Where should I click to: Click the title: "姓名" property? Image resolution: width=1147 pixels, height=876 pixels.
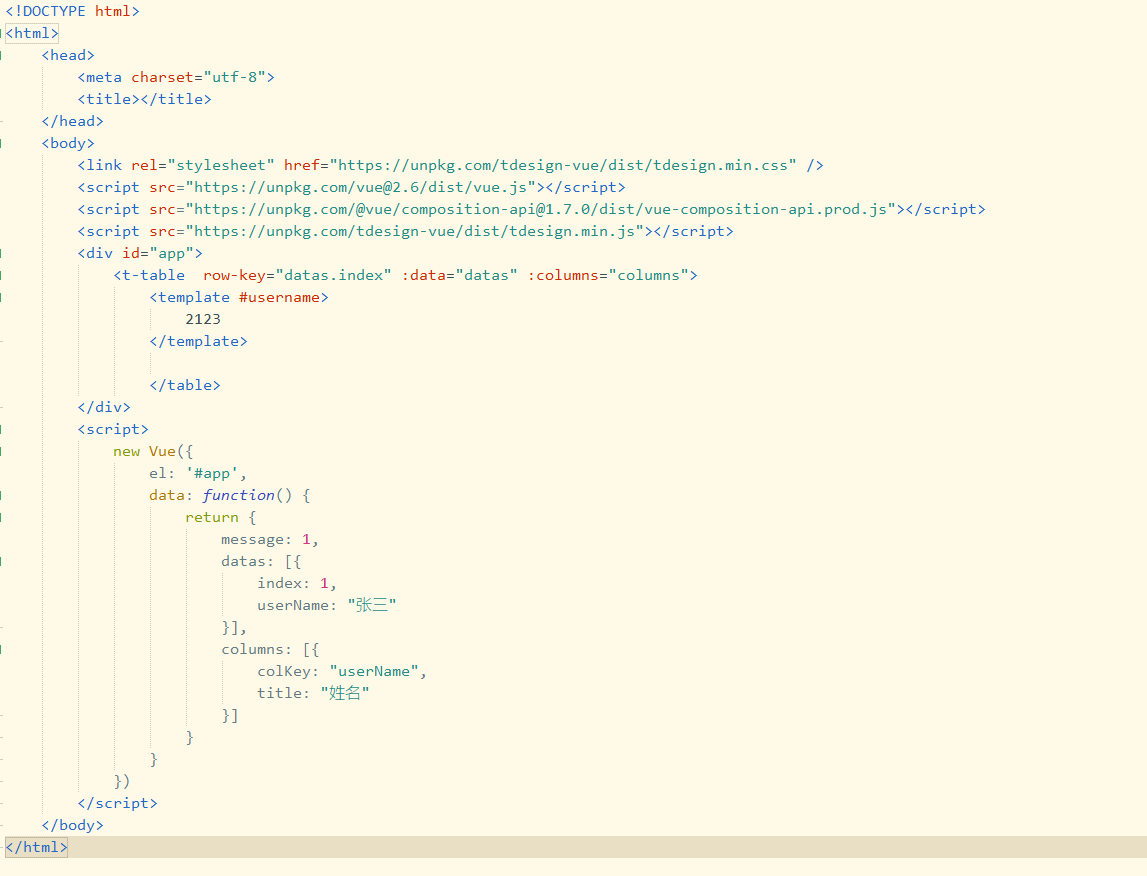(313, 693)
